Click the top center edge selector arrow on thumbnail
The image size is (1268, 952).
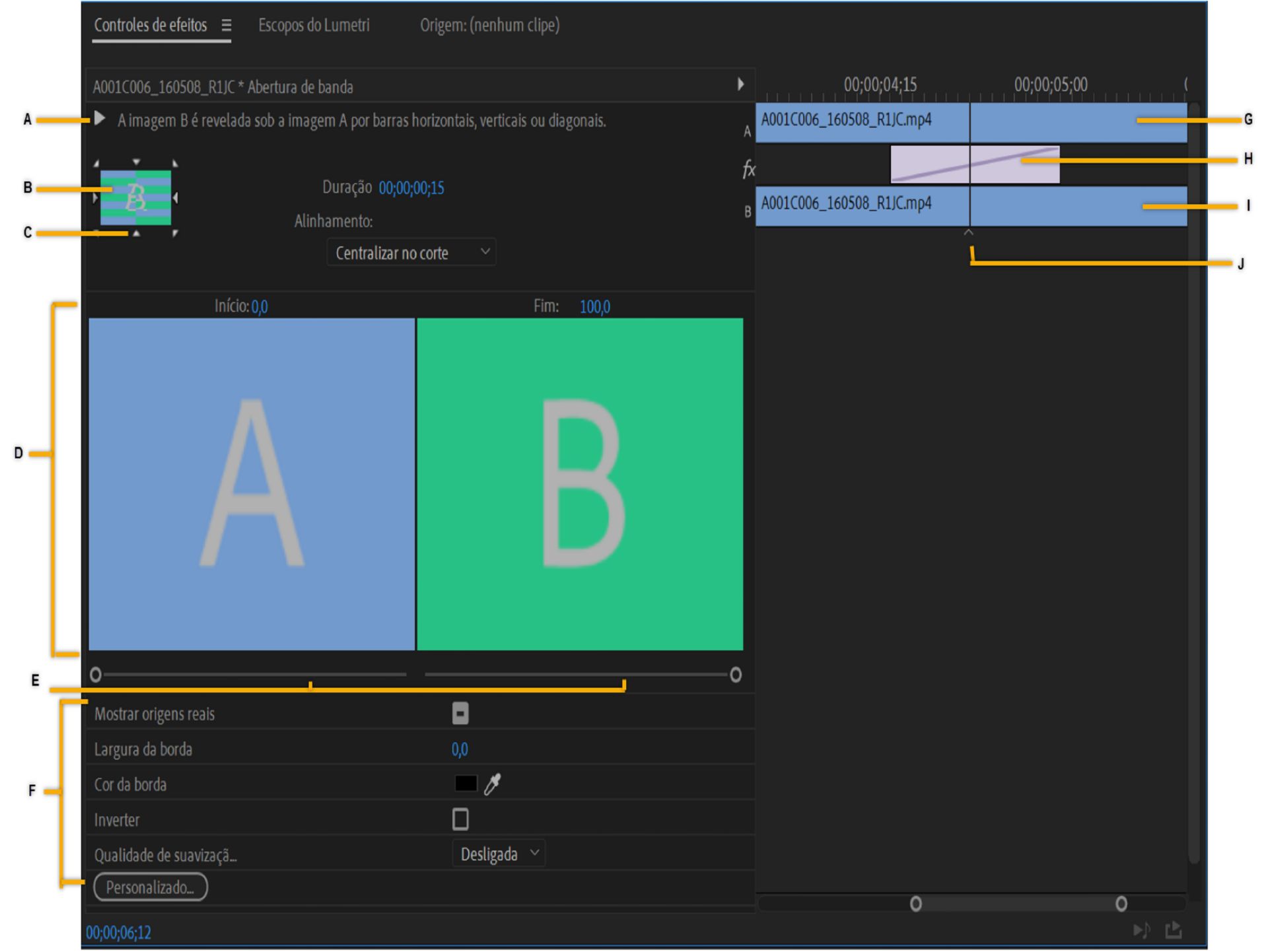click(x=136, y=162)
